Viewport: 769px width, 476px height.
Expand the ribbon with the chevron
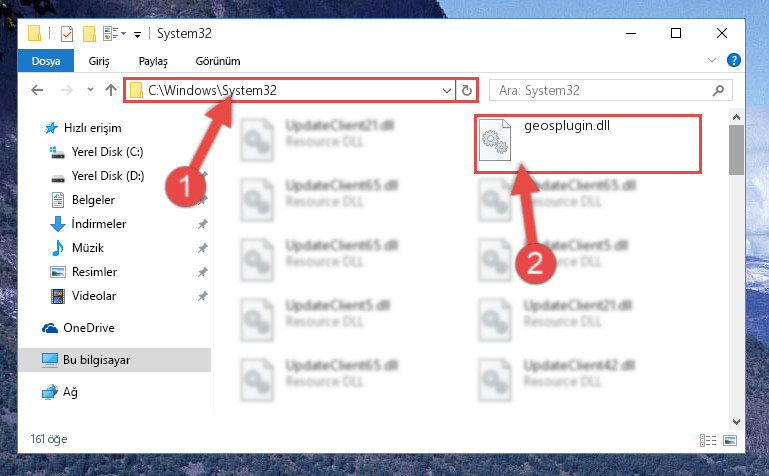pyautogui.click(x=712, y=60)
